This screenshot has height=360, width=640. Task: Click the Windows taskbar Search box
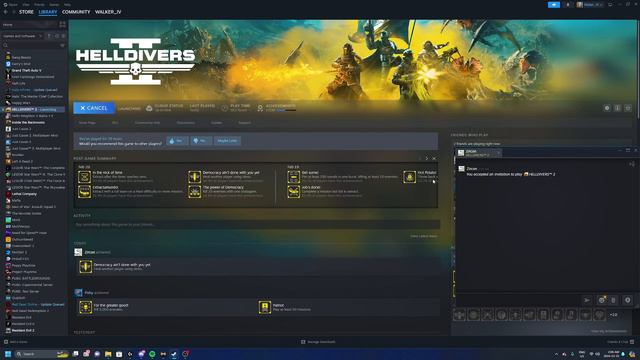(x=42, y=354)
